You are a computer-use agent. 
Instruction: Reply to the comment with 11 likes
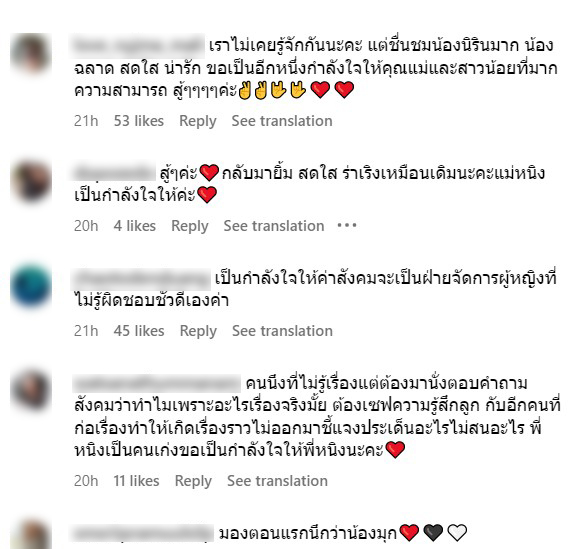193,481
